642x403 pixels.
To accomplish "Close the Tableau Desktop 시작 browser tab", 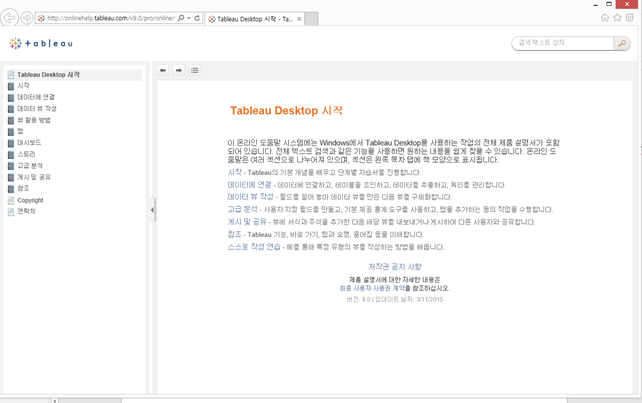I will 299,19.
